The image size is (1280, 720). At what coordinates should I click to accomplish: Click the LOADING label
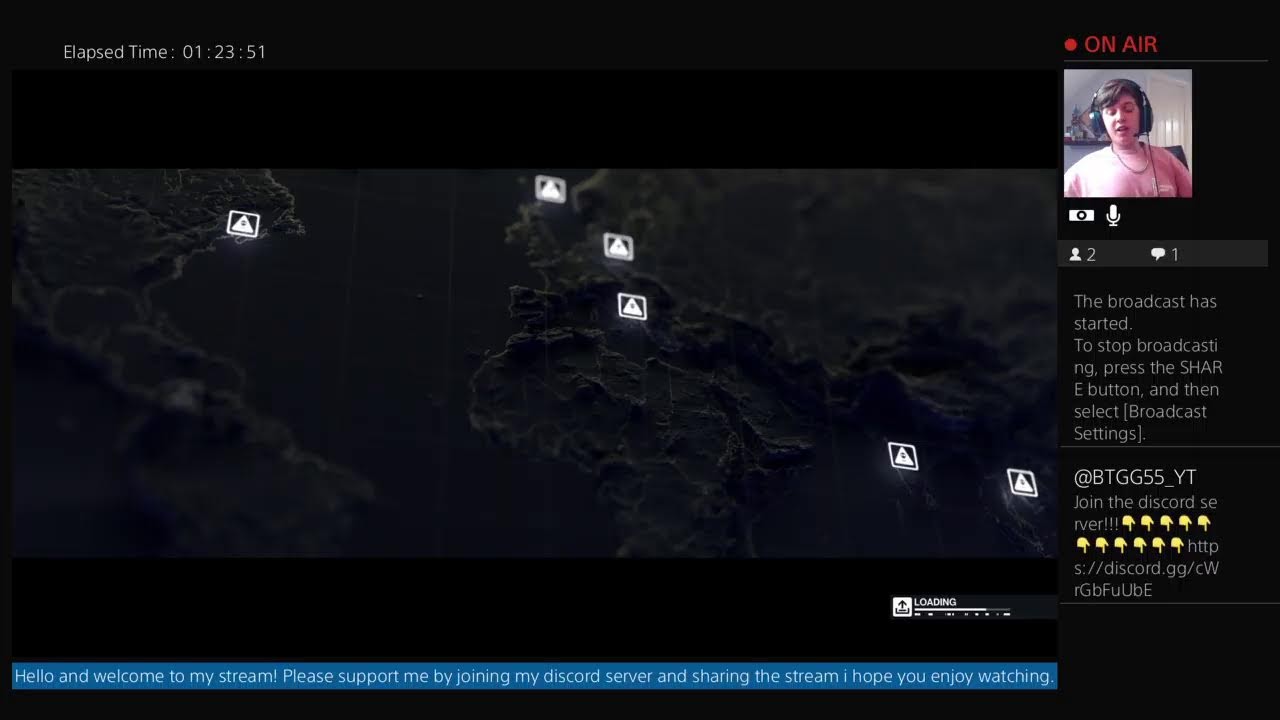(935, 602)
